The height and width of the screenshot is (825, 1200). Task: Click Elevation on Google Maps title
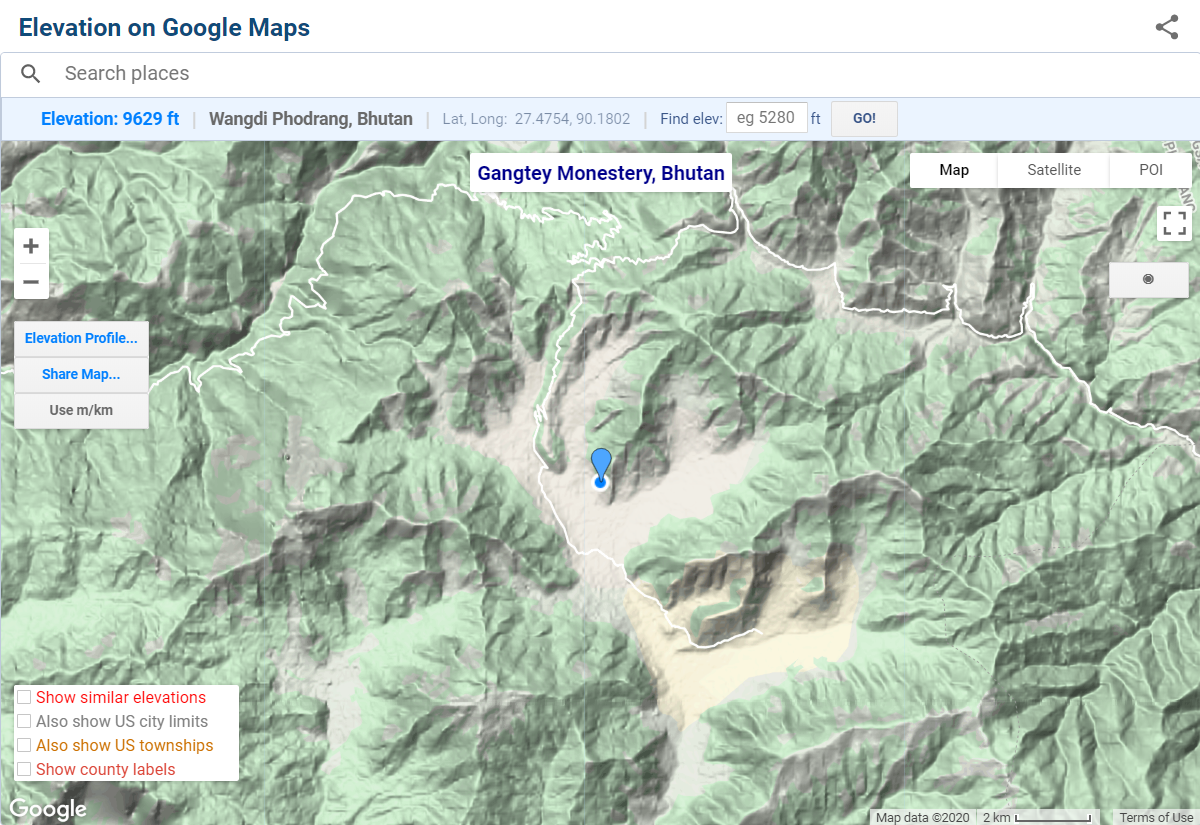164,27
